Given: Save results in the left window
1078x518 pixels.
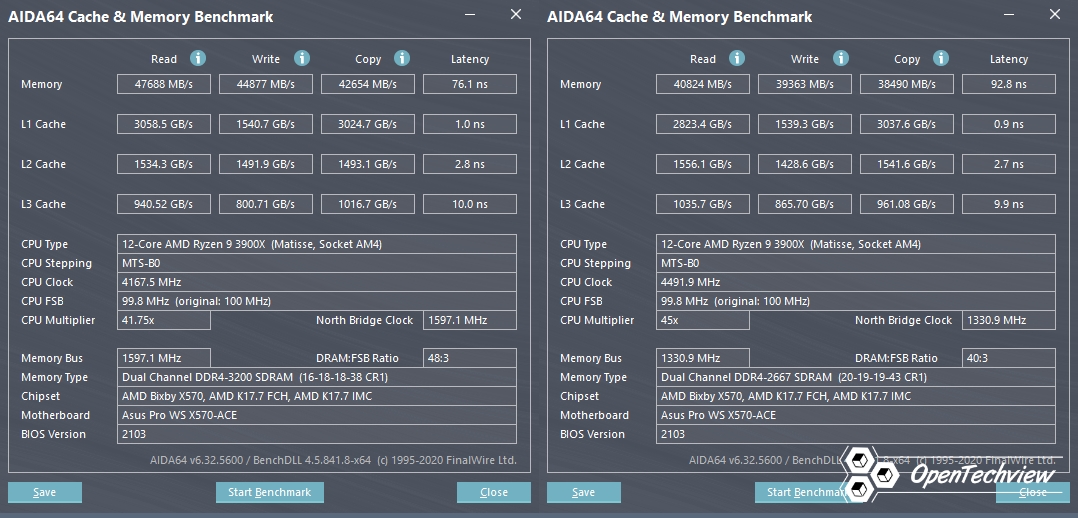Looking at the screenshot, I should pos(45,493).
